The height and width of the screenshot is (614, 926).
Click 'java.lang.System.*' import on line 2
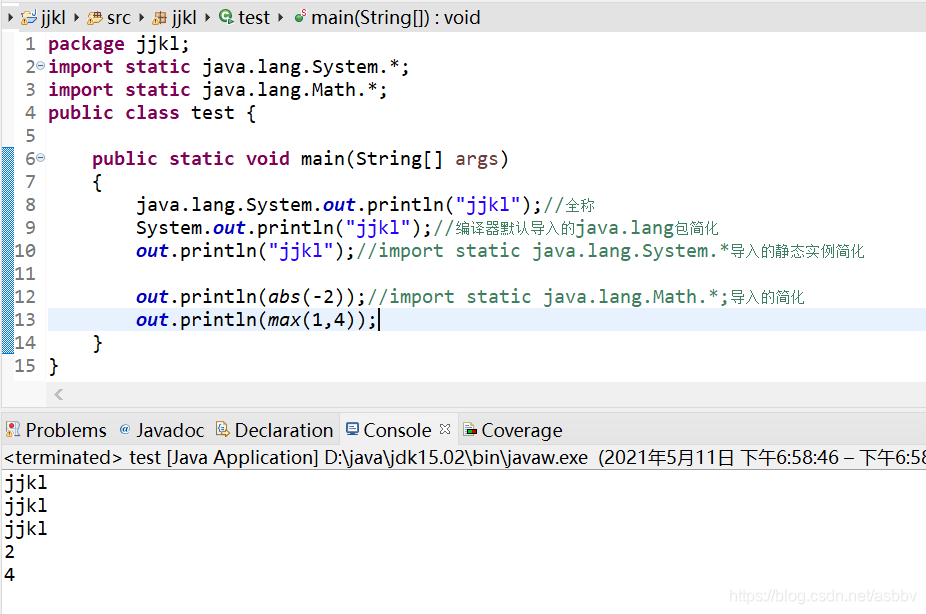pos(301,67)
